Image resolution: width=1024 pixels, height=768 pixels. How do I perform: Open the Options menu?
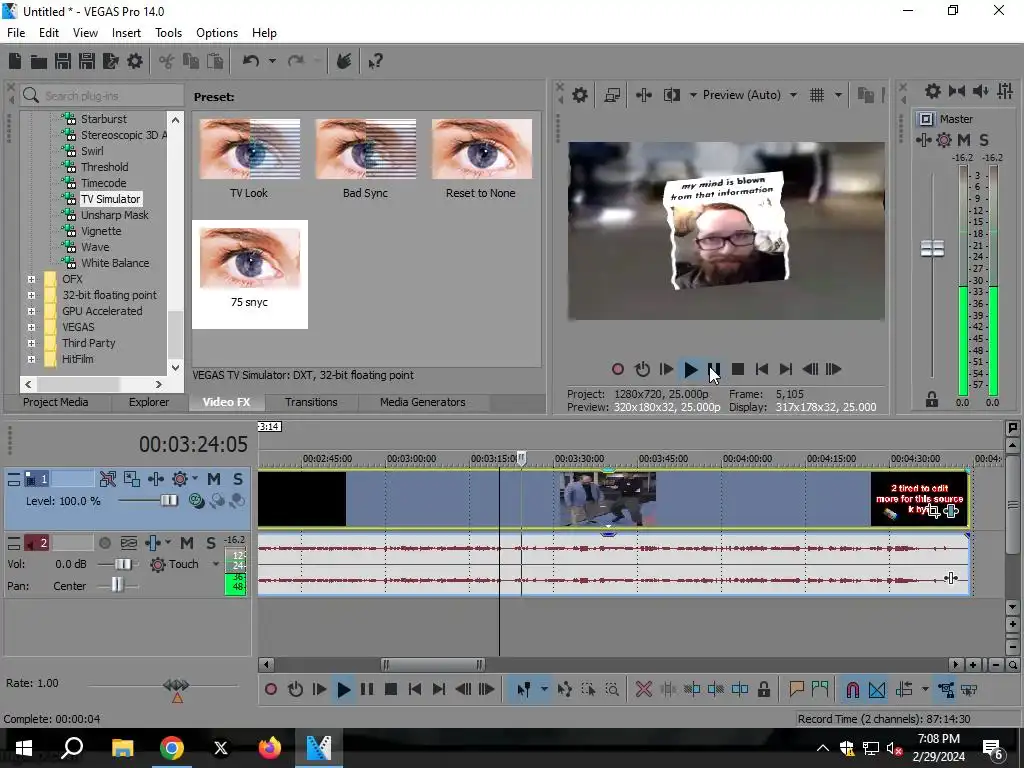click(217, 33)
